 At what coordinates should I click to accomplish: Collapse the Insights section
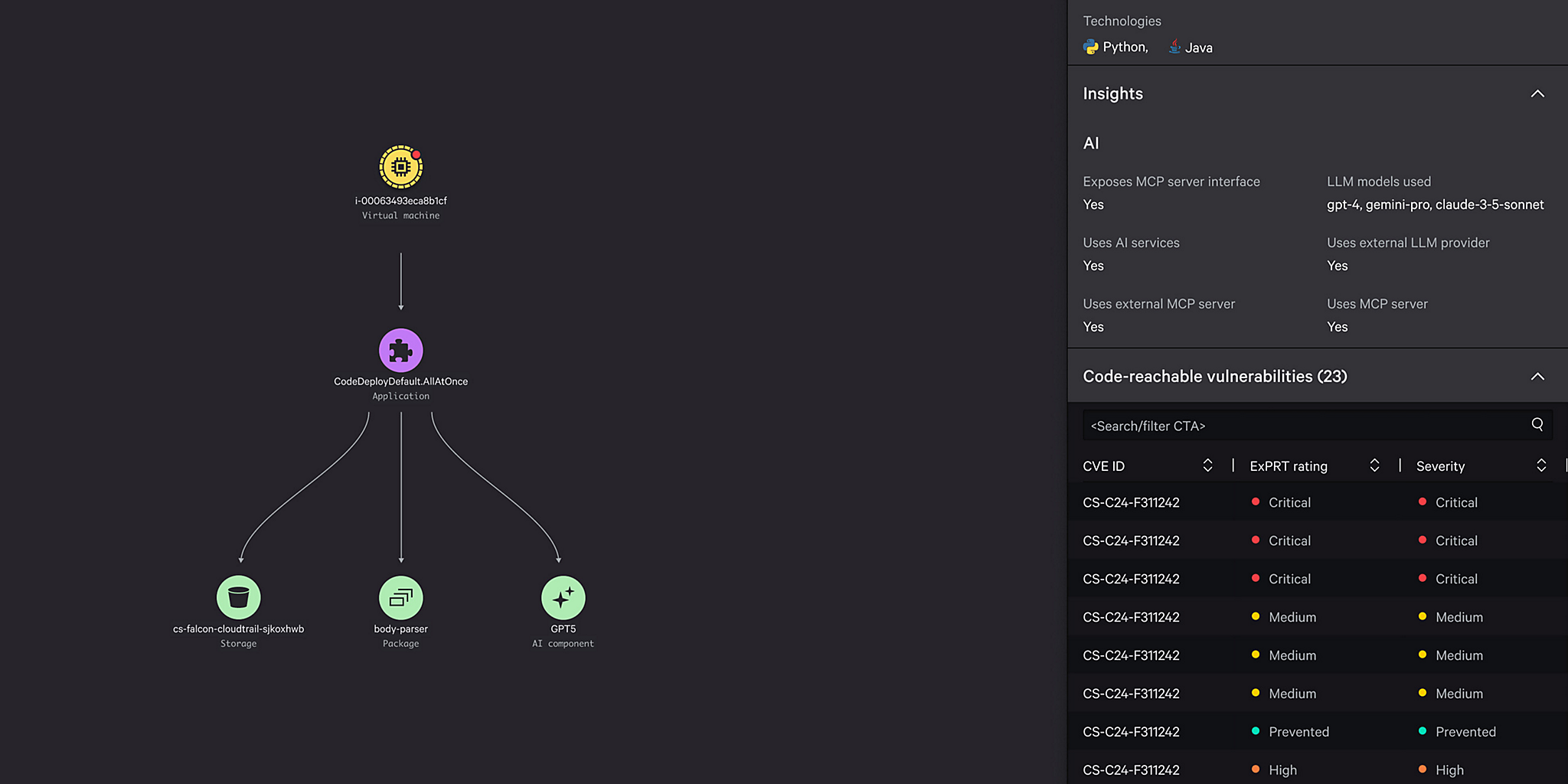(1538, 93)
